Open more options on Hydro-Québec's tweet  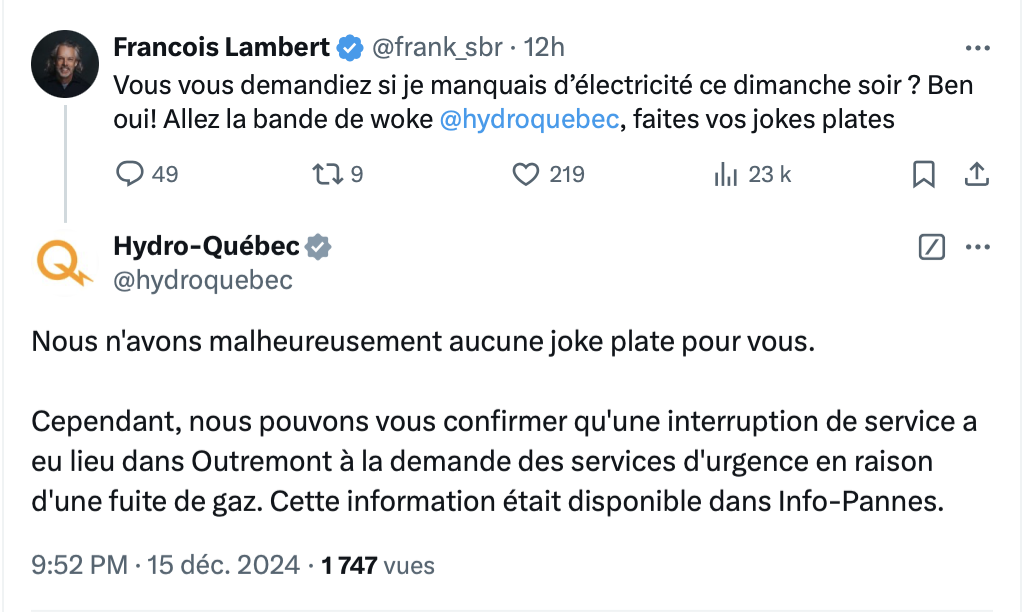(977, 247)
